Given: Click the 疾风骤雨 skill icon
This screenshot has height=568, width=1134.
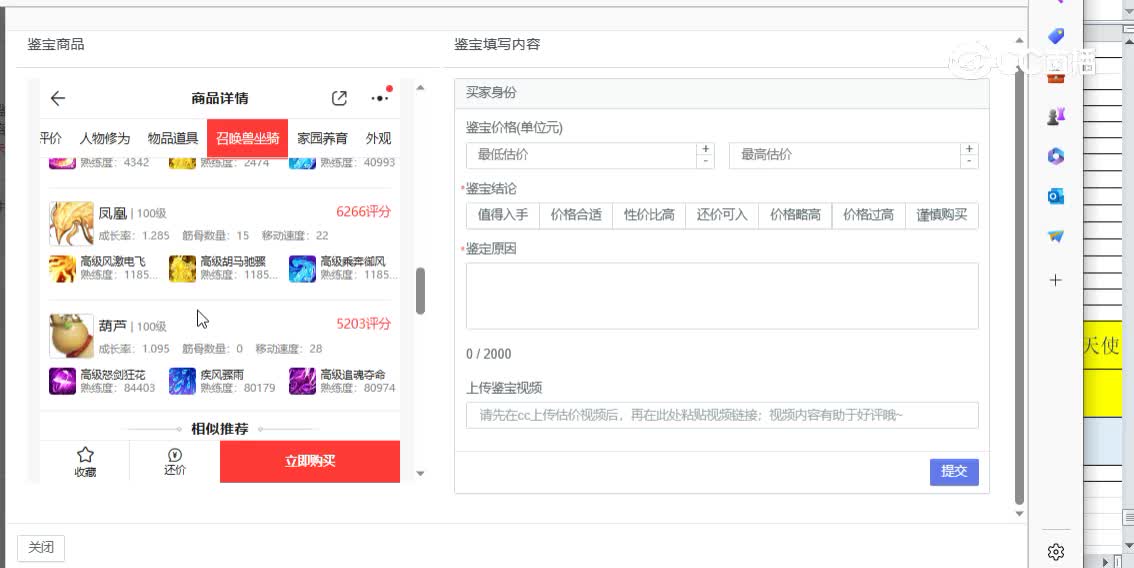Looking at the screenshot, I should (182, 381).
